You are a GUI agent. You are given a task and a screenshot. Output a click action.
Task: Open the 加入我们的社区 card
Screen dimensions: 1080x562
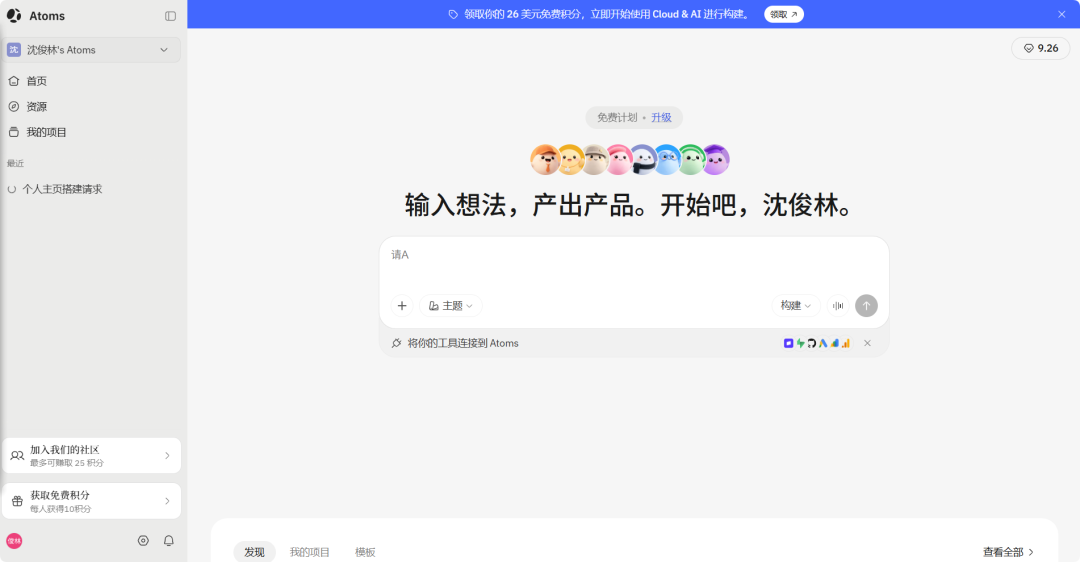92,455
